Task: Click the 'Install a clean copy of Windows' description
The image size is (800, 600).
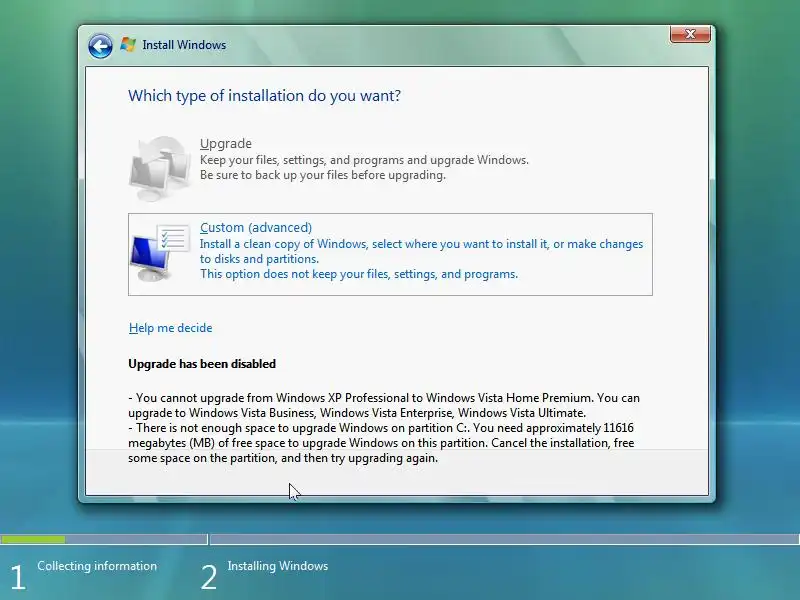Action: tap(421, 251)
